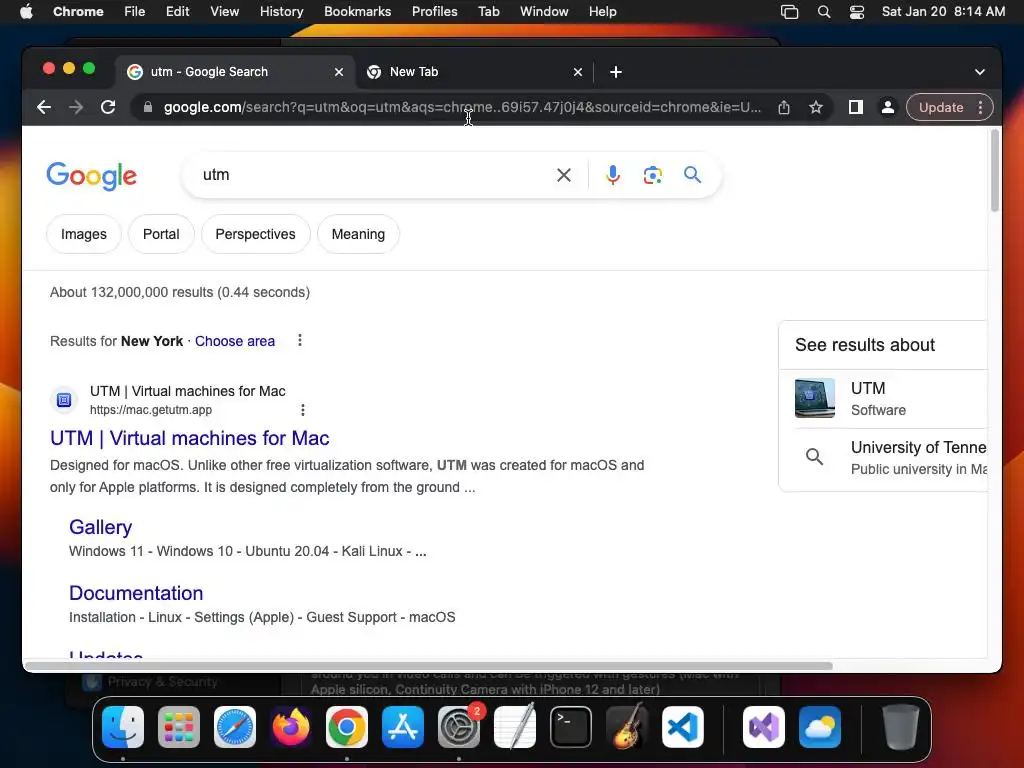
Task: Open Launchpad from the Dock
Action: pos(179,727)
